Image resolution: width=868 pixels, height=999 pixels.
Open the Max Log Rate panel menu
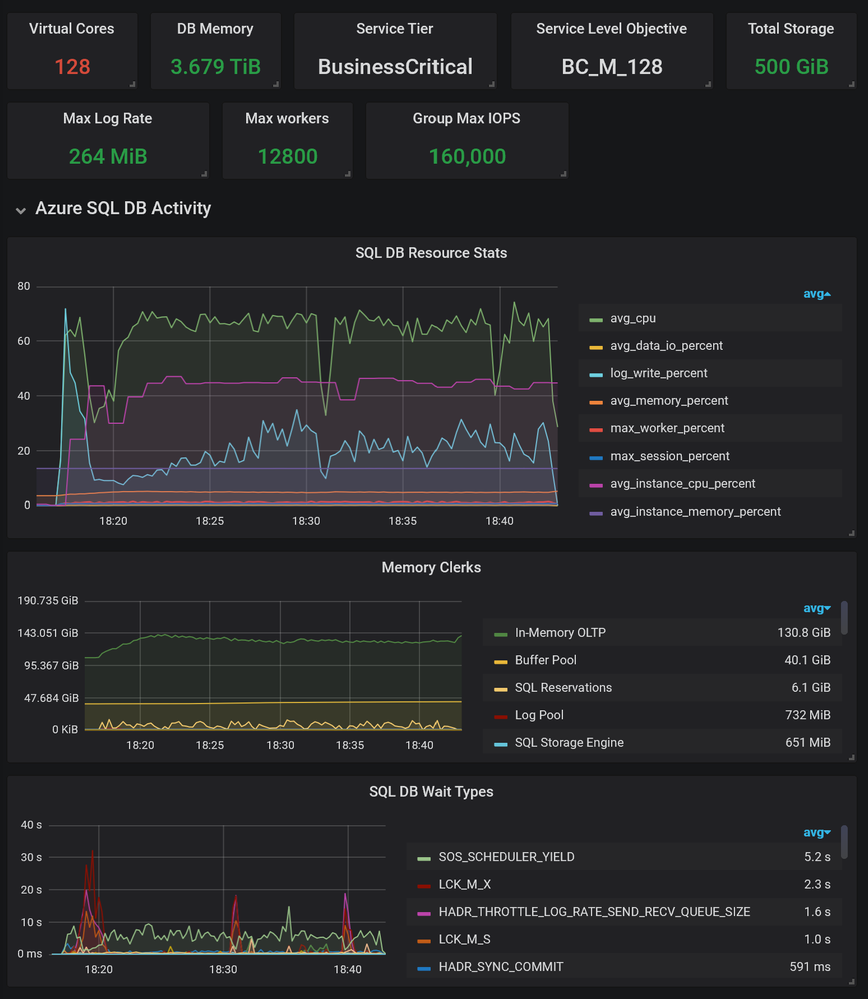point(108,119)
